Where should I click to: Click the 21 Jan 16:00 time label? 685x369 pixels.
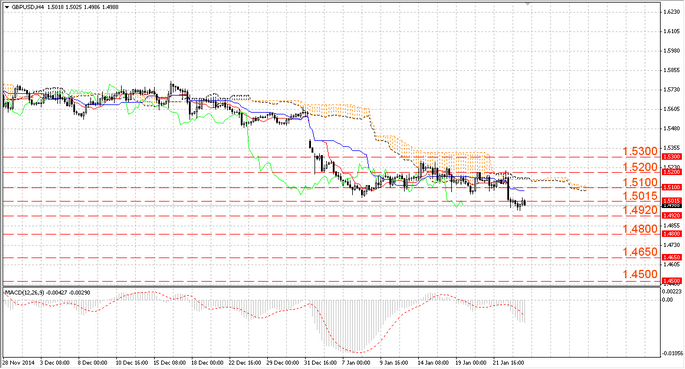pos(509,363)
